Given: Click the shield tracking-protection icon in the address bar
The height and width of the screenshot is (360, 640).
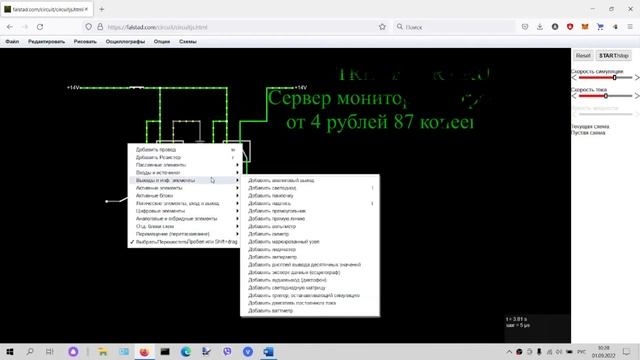Looking at the screenshot, I should 88,27.
